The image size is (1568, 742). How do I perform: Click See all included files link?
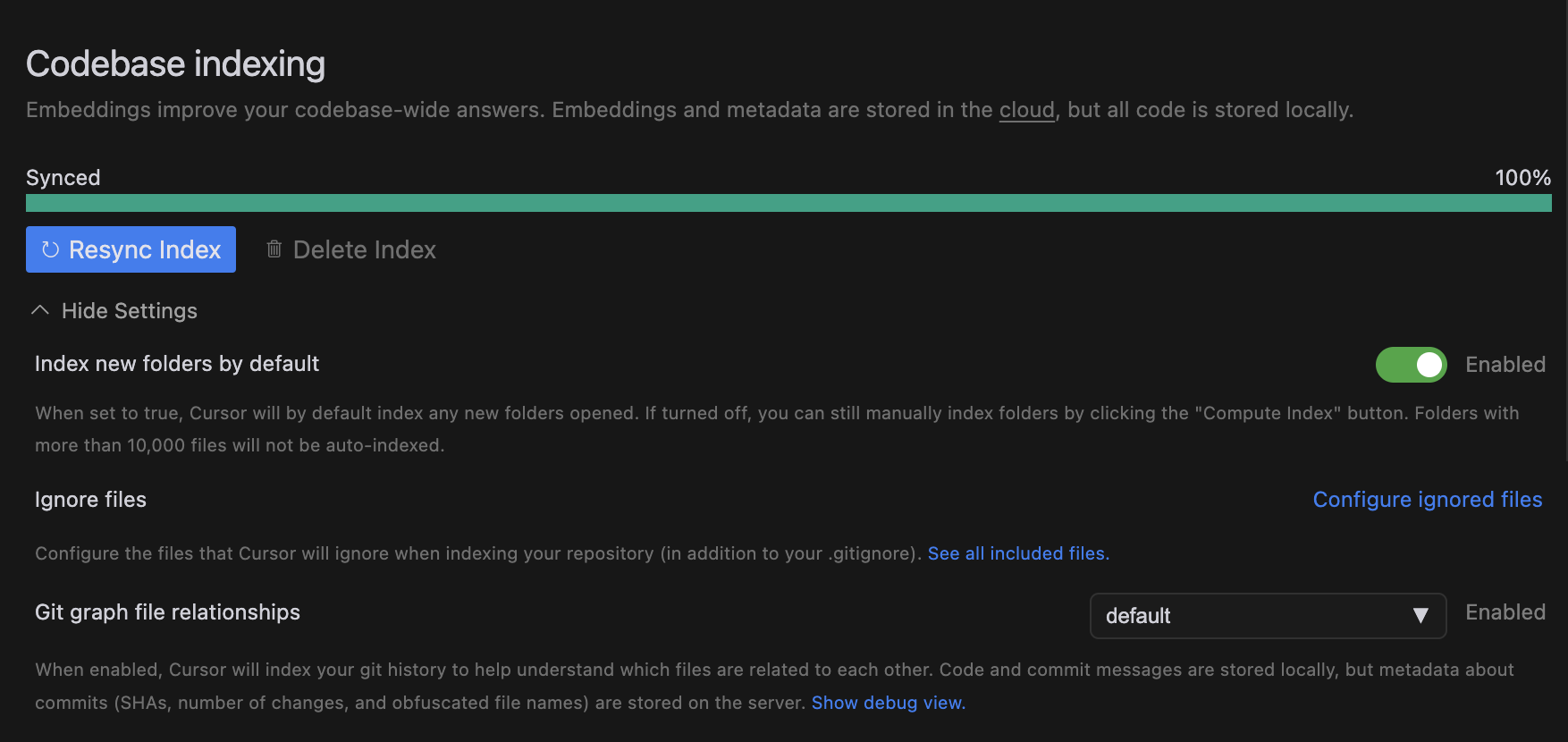click(x=1018, y=553)
